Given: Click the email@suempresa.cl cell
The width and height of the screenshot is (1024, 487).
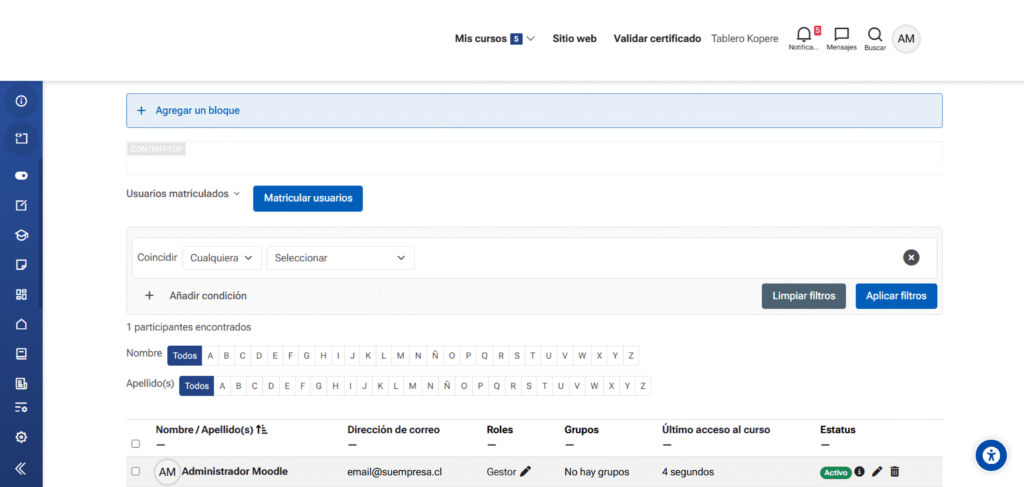Looking at the screenshot, I should click(395, 471).
